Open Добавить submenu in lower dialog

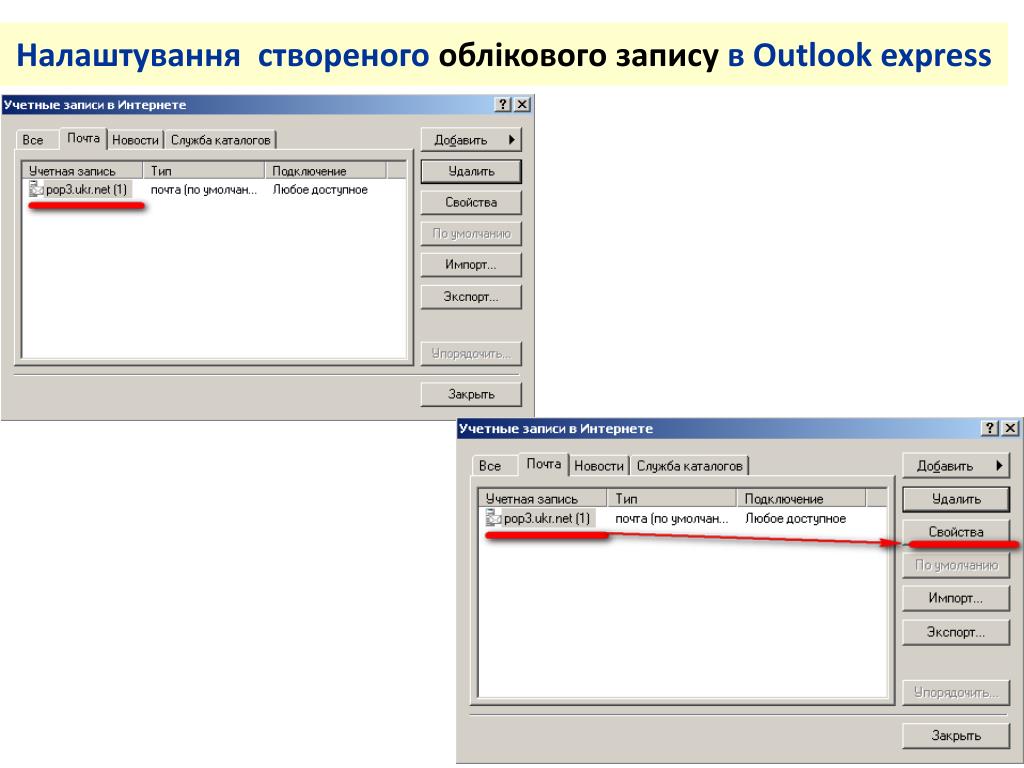[x=956, y=466]
